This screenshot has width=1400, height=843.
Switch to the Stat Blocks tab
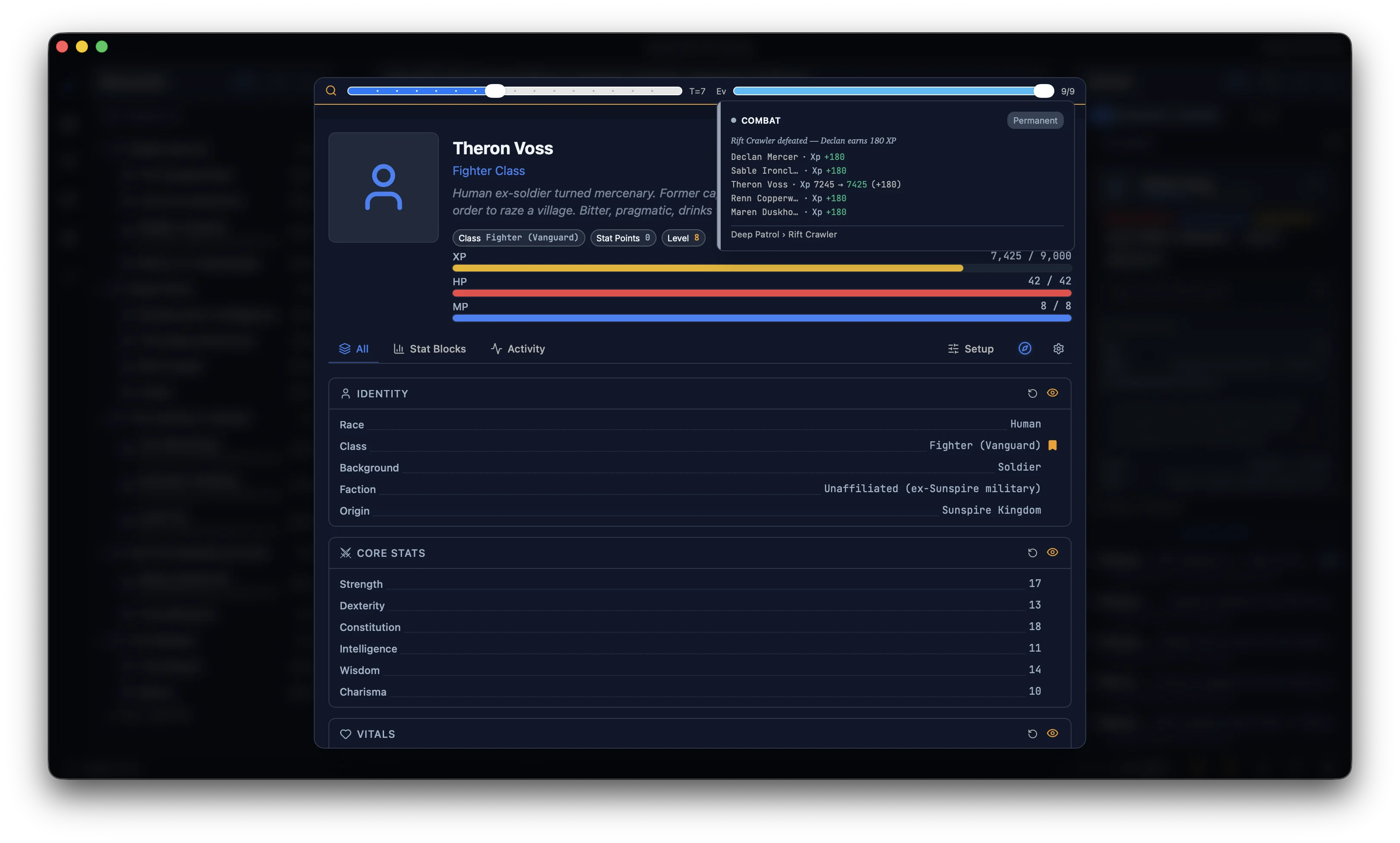click(x=429, y=349)
